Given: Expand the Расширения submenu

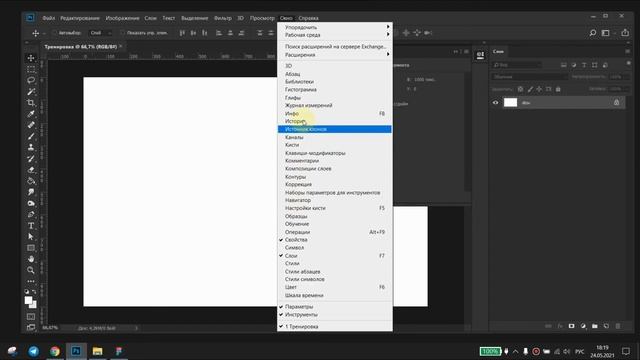Looking at the screenshot, I should 335,55.
